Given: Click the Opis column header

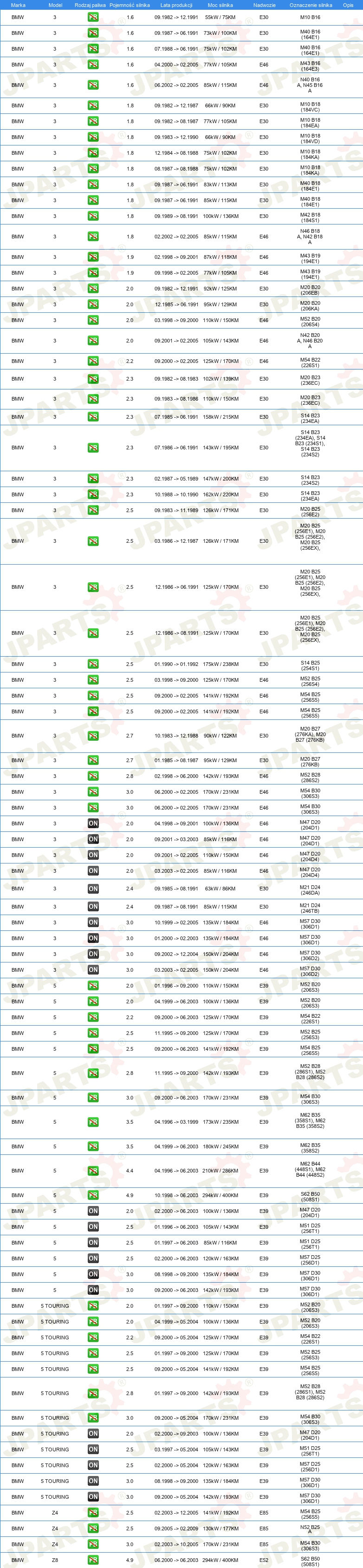Looking at the screenshot, I should (x=348, y=5).
